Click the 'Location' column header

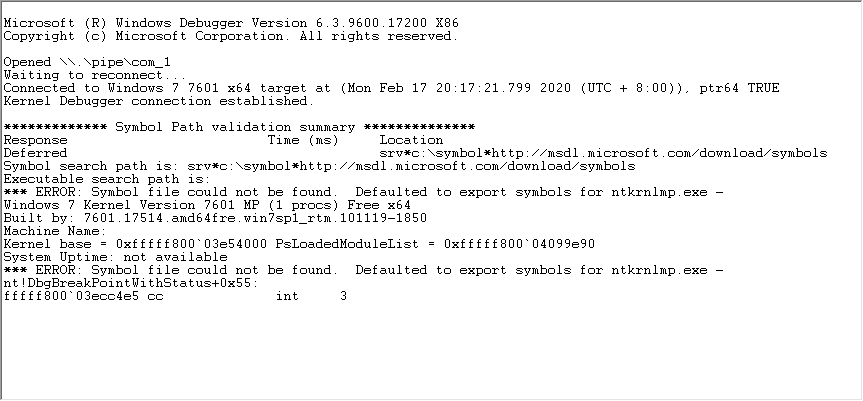(x=411, y=140)
